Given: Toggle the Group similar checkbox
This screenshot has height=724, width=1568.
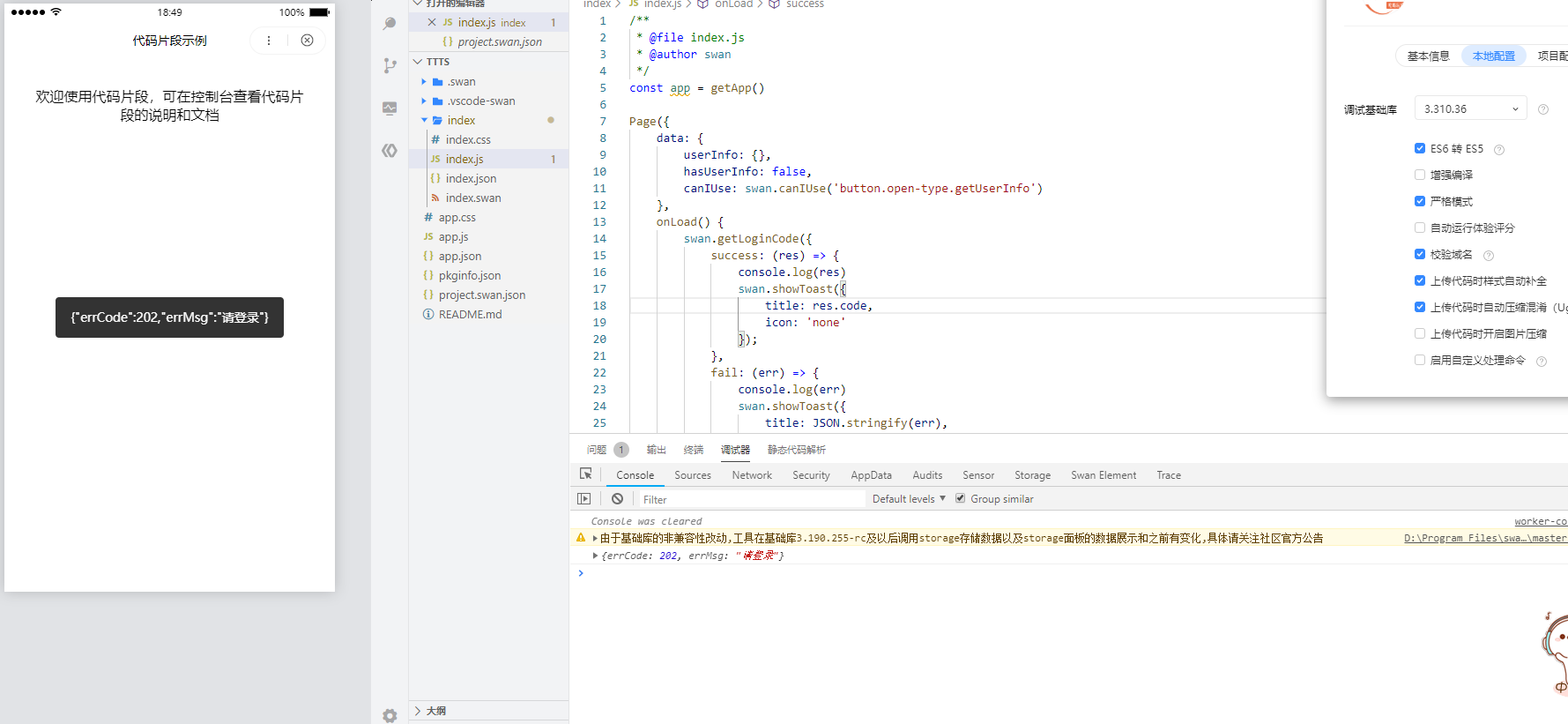Looking at the screenshot, I should point(961,498).
